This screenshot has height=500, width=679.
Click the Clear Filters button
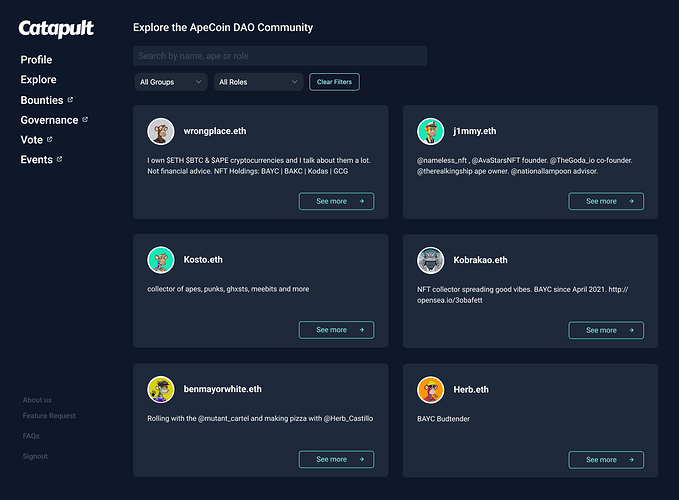click(x=334, y=82)
